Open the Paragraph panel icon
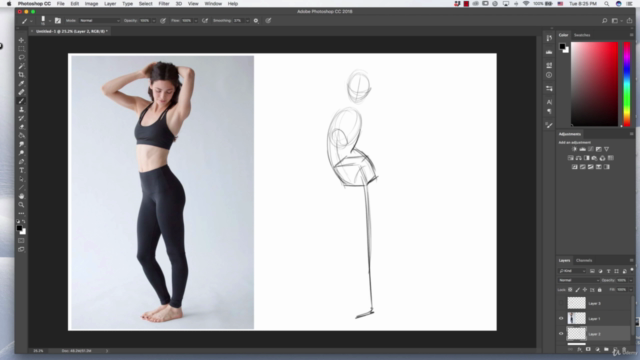 pyautogui.click(x=549, y=111)
